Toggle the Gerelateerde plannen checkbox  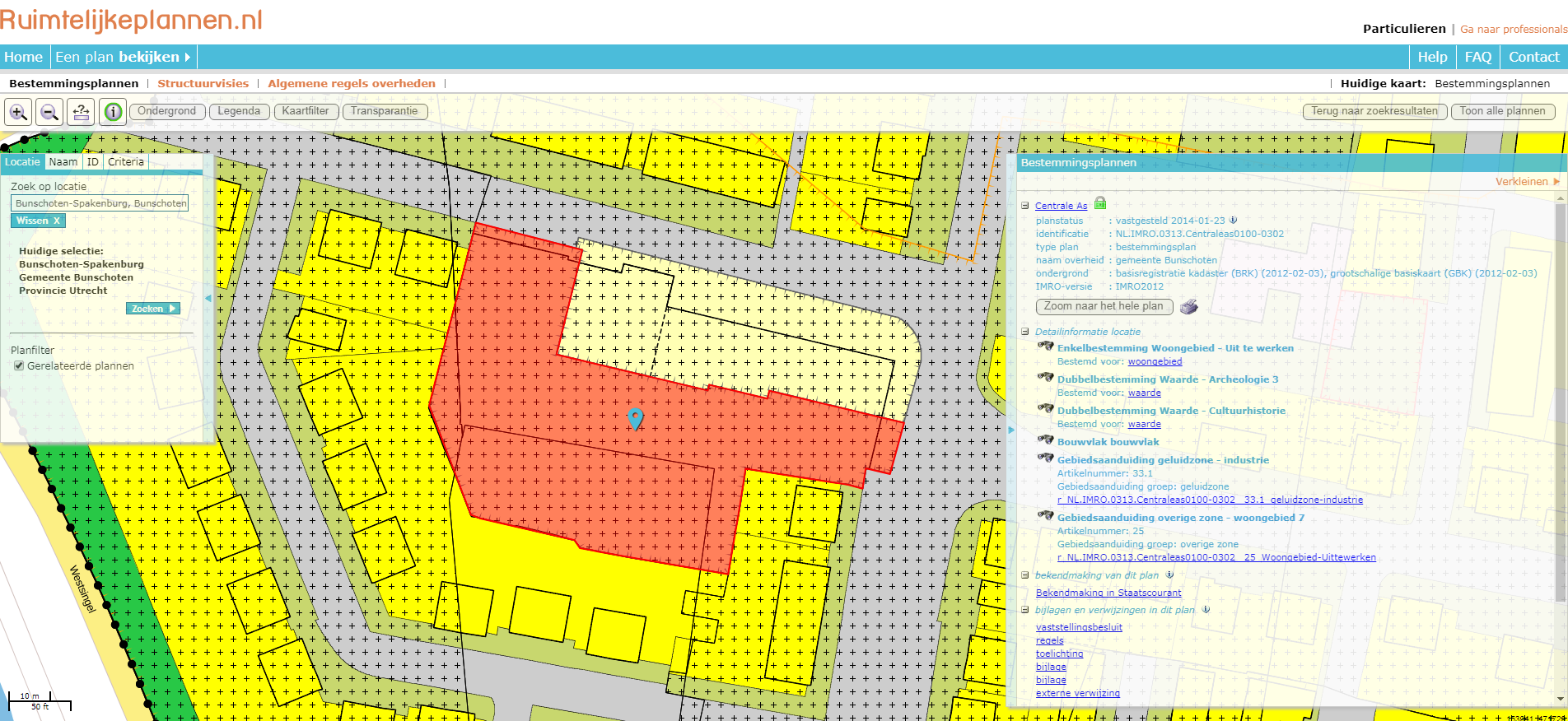click(18, 366)
